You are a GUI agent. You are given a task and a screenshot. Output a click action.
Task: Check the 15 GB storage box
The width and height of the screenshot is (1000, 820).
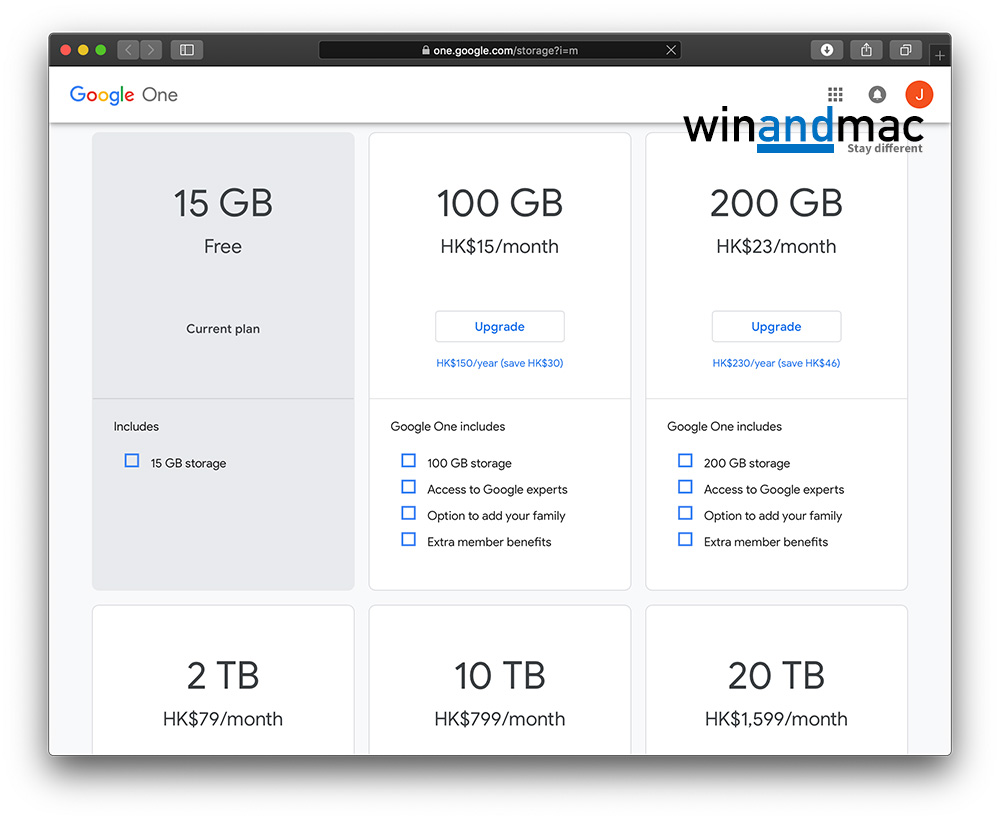tap(132, 461)
